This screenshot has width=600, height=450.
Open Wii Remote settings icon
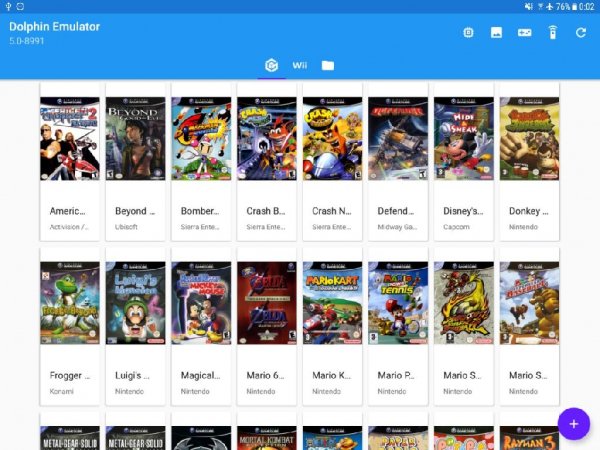(x=553, y=33)
